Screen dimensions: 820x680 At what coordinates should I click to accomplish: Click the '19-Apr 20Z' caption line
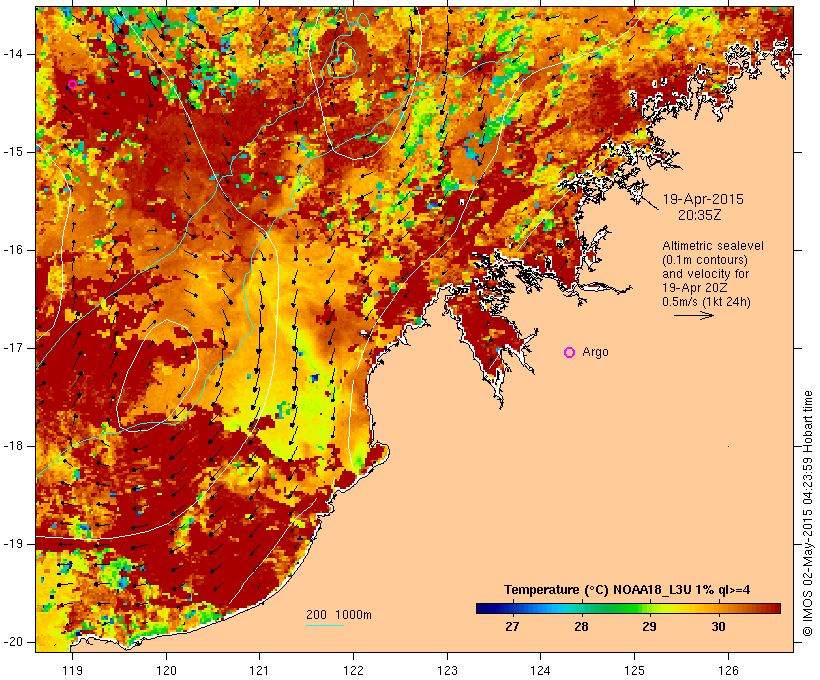click(x=694, y=288)
